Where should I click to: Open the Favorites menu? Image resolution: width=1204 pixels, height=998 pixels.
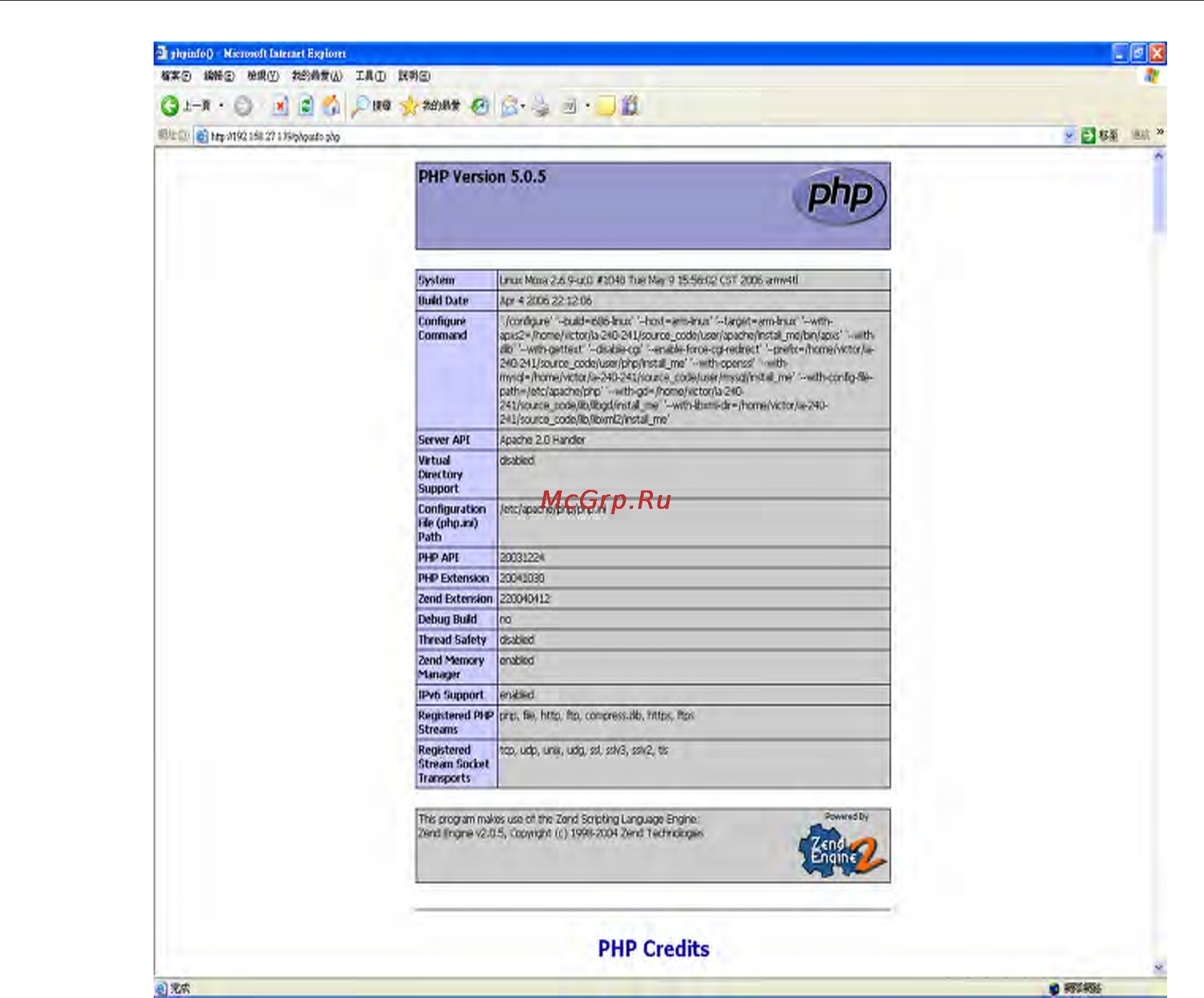[316, 76]
